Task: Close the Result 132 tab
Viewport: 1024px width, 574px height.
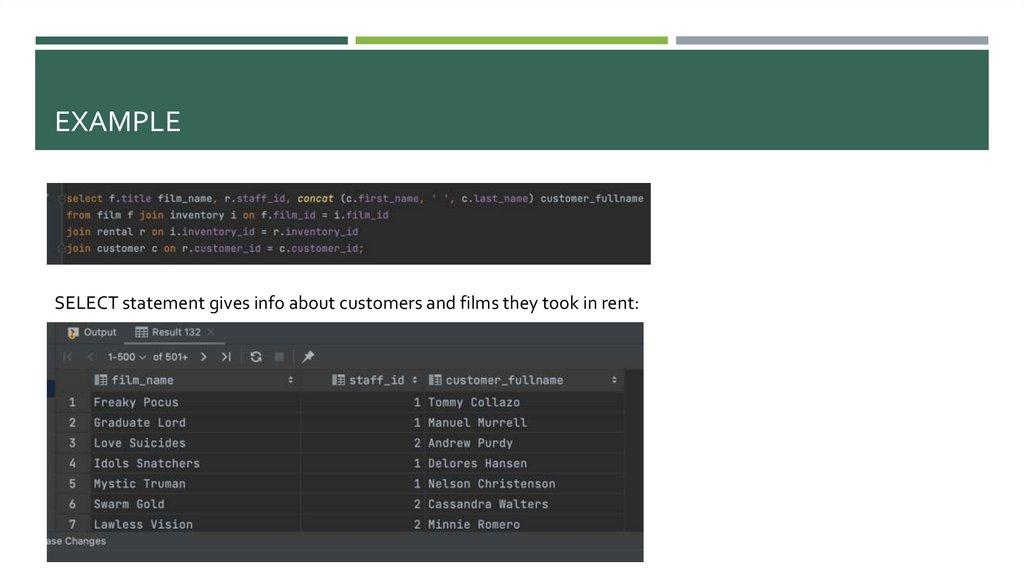Action: click(211, 332)
